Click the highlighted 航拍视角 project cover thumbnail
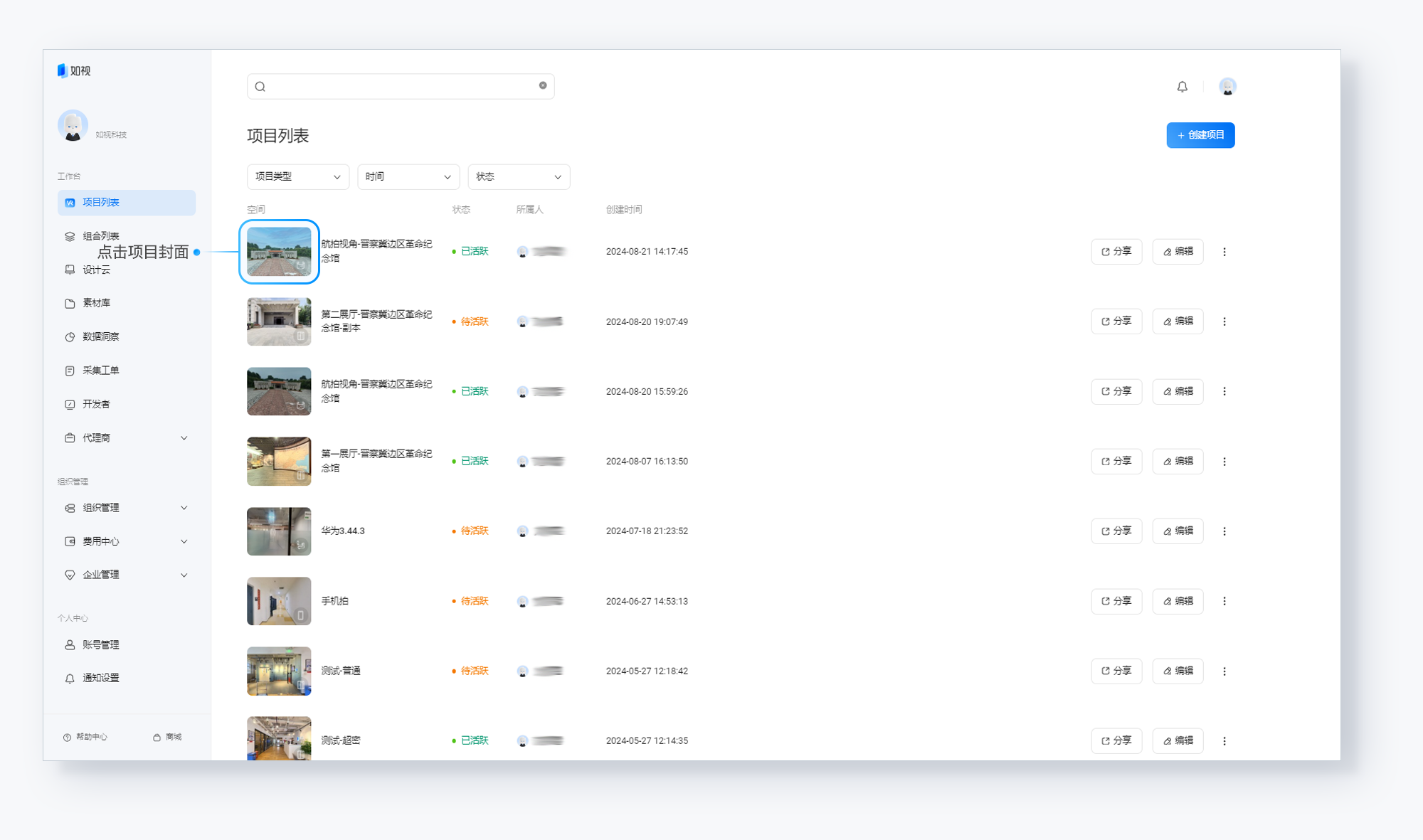 (279, 252)
